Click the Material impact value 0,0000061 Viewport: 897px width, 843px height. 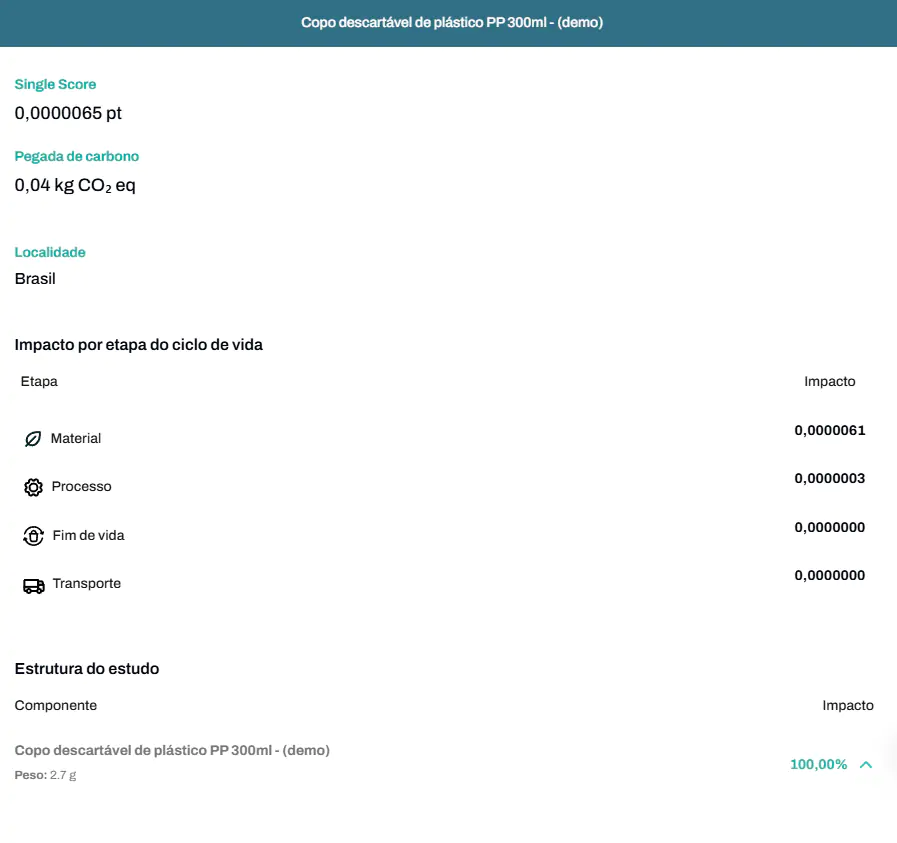point(829,431)
